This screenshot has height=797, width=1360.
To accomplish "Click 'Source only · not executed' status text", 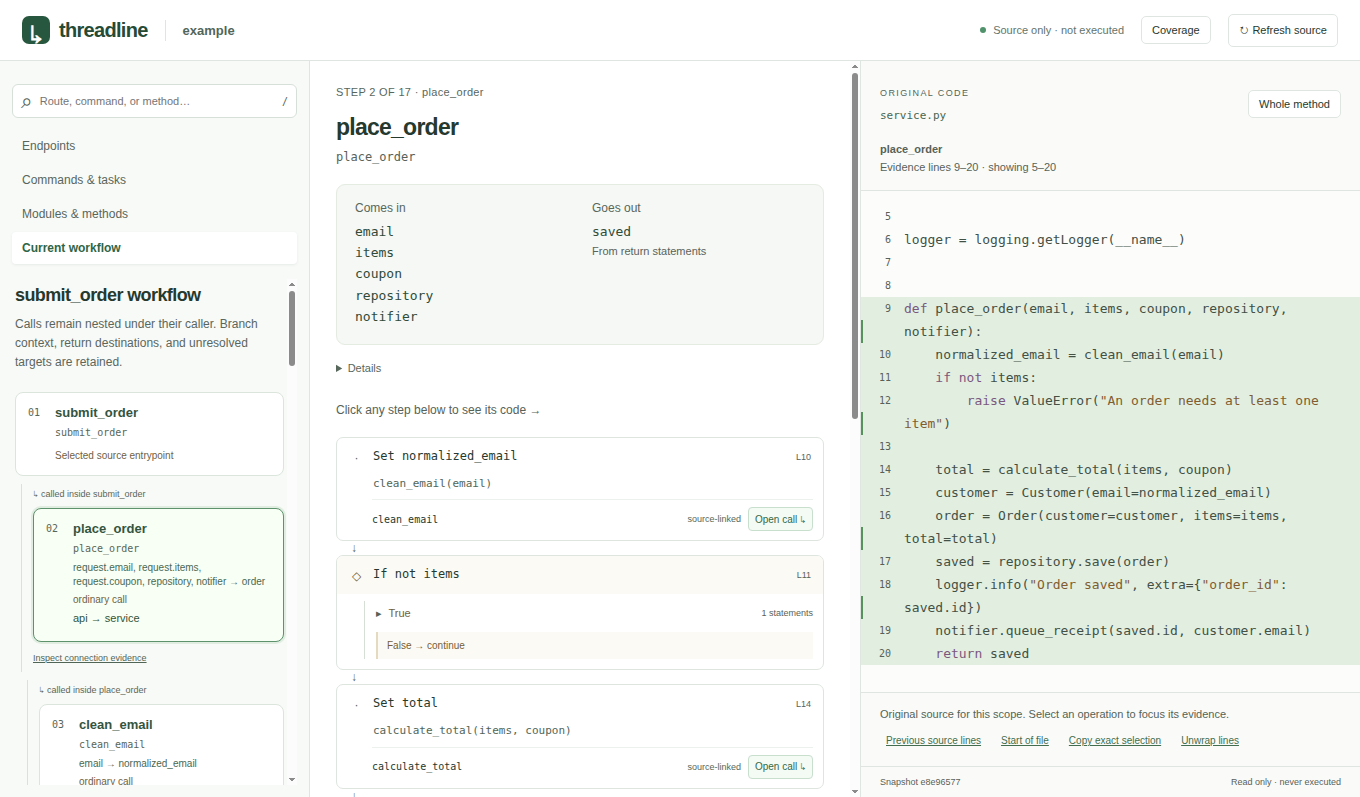I will point(1058,30).
